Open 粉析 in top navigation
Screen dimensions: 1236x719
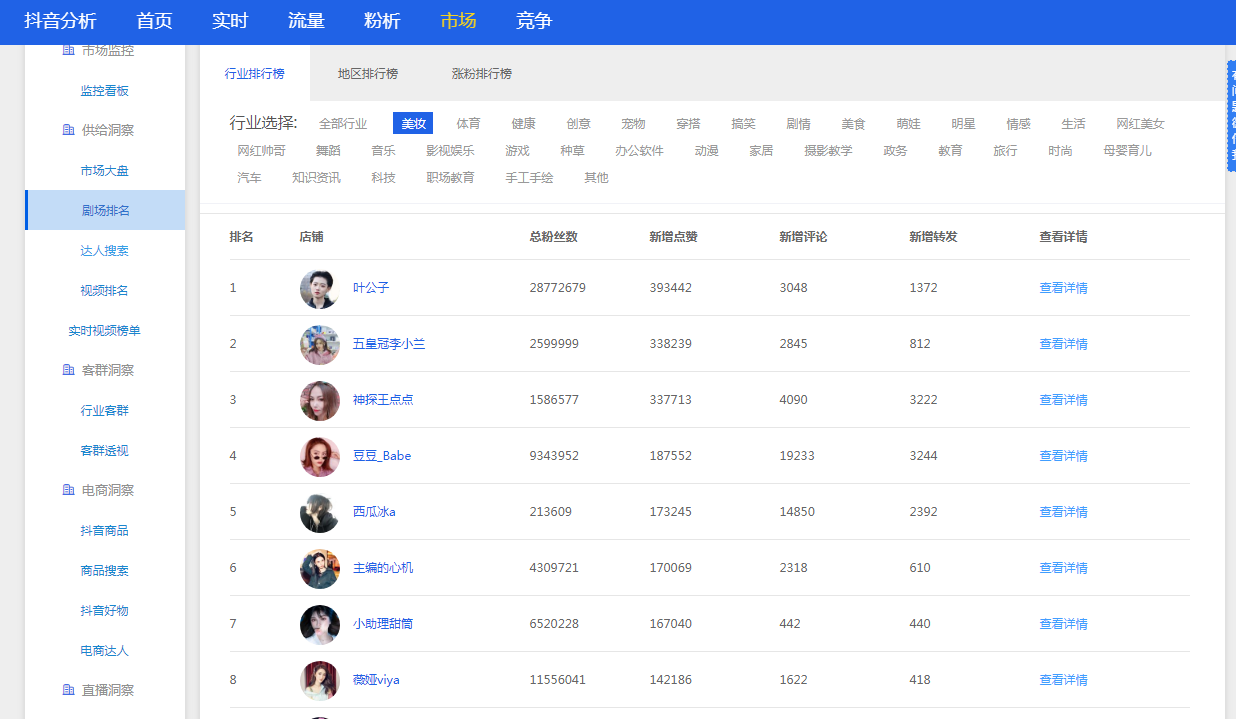(382, 21)
